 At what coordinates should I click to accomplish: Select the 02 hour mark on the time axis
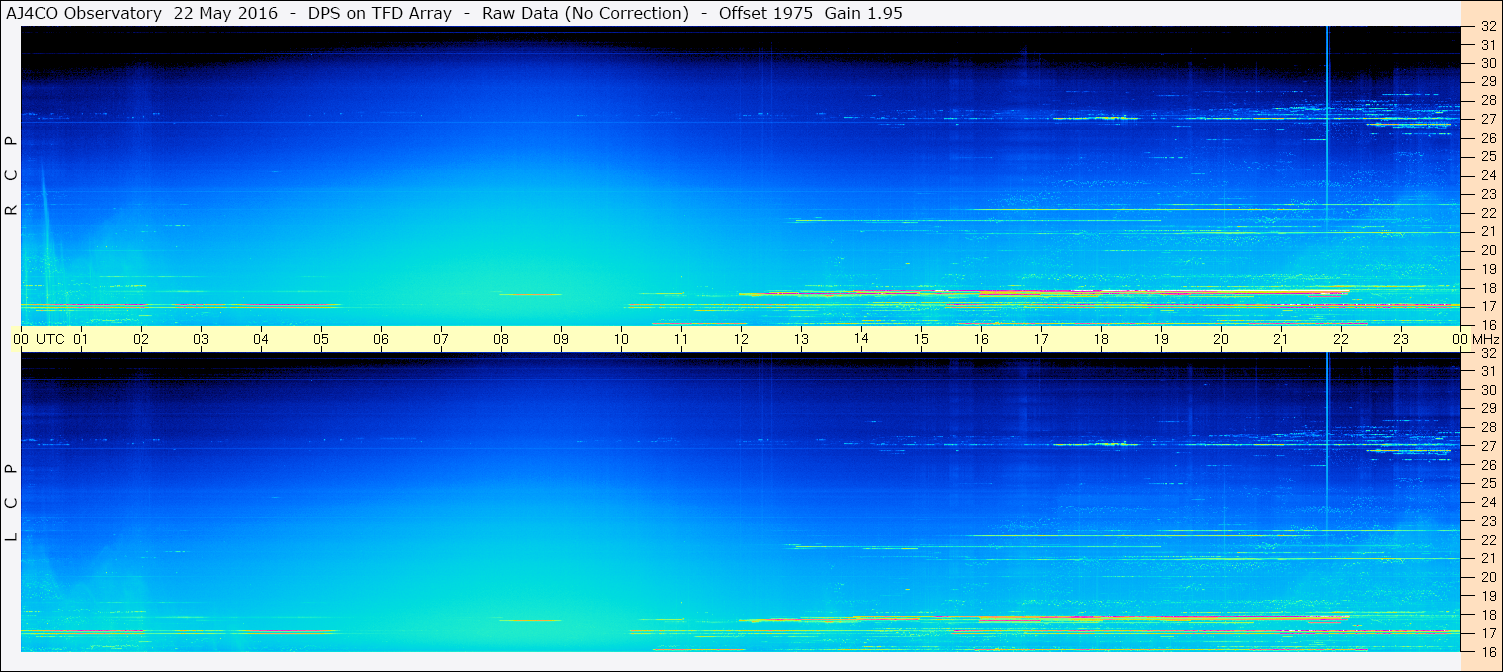(141, 339)
